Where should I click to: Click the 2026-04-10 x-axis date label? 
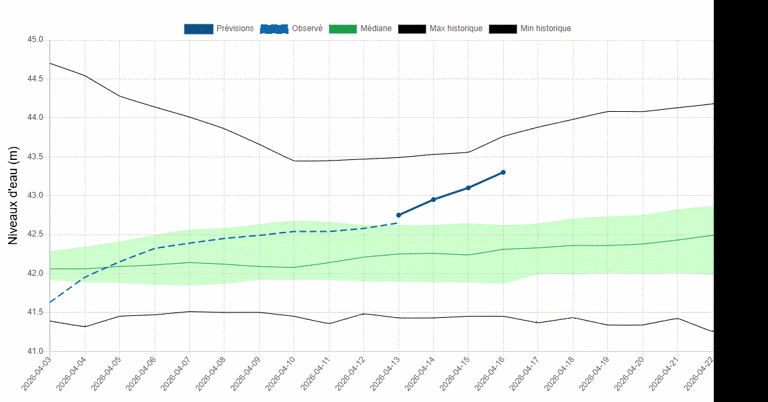282,377
